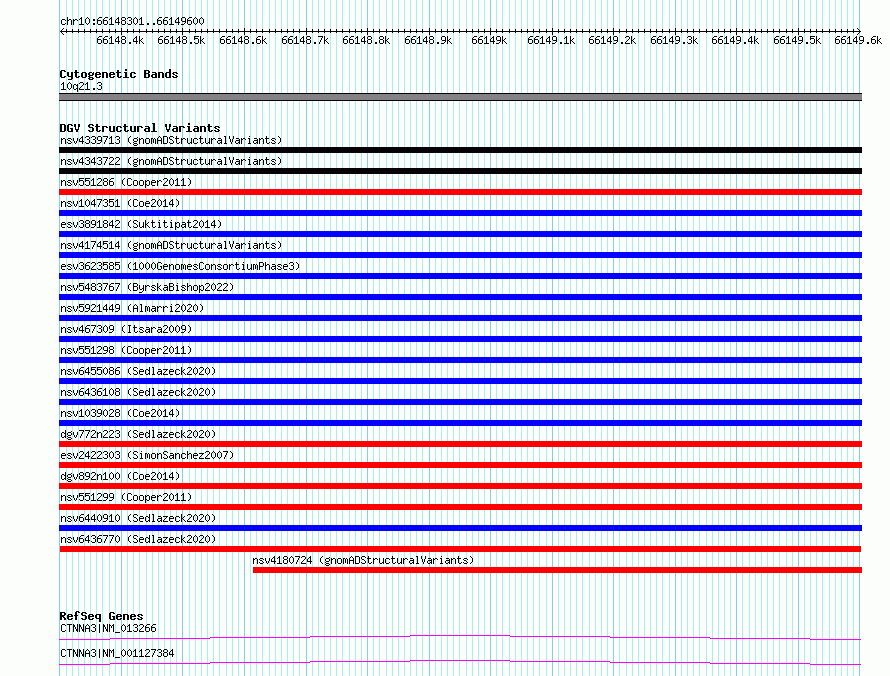Screen dimensions: 890x676
Task: Open nsv6440910 Sedlazeck2020 label
Action: click(138, 518)
